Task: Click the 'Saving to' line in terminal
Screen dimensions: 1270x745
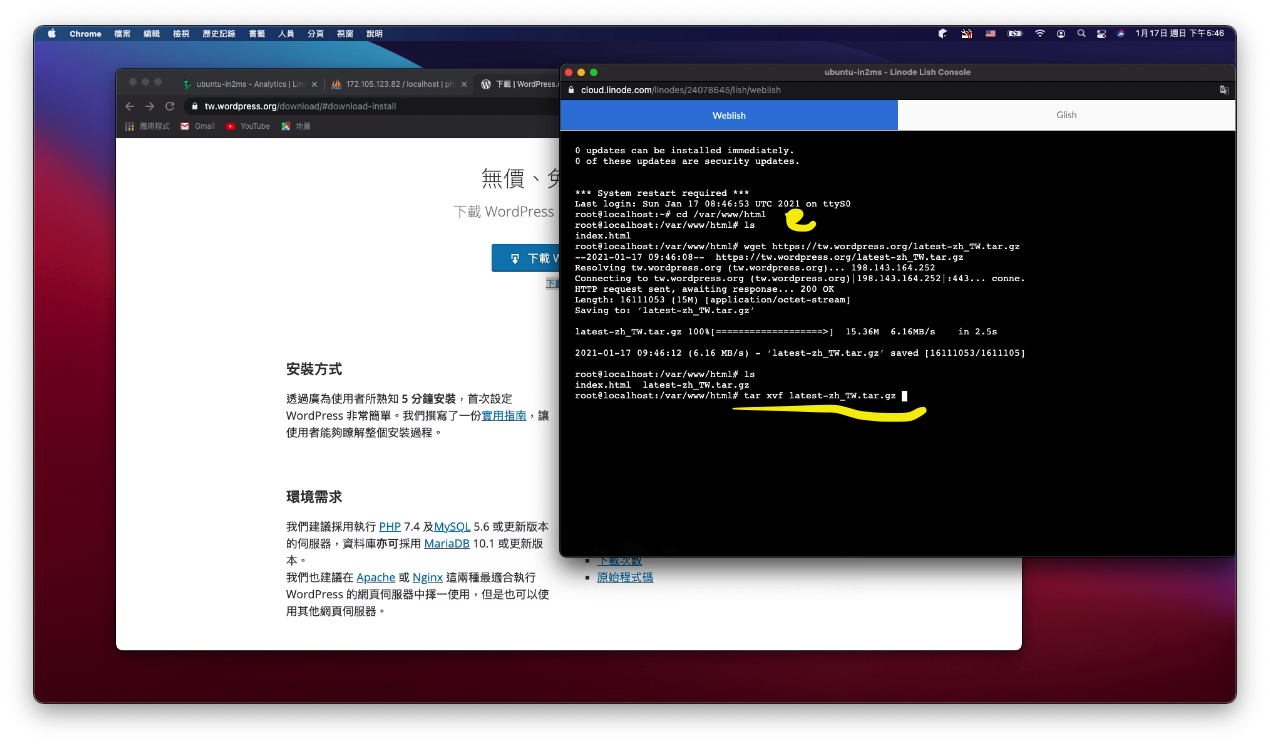Action: pos(664,310)
